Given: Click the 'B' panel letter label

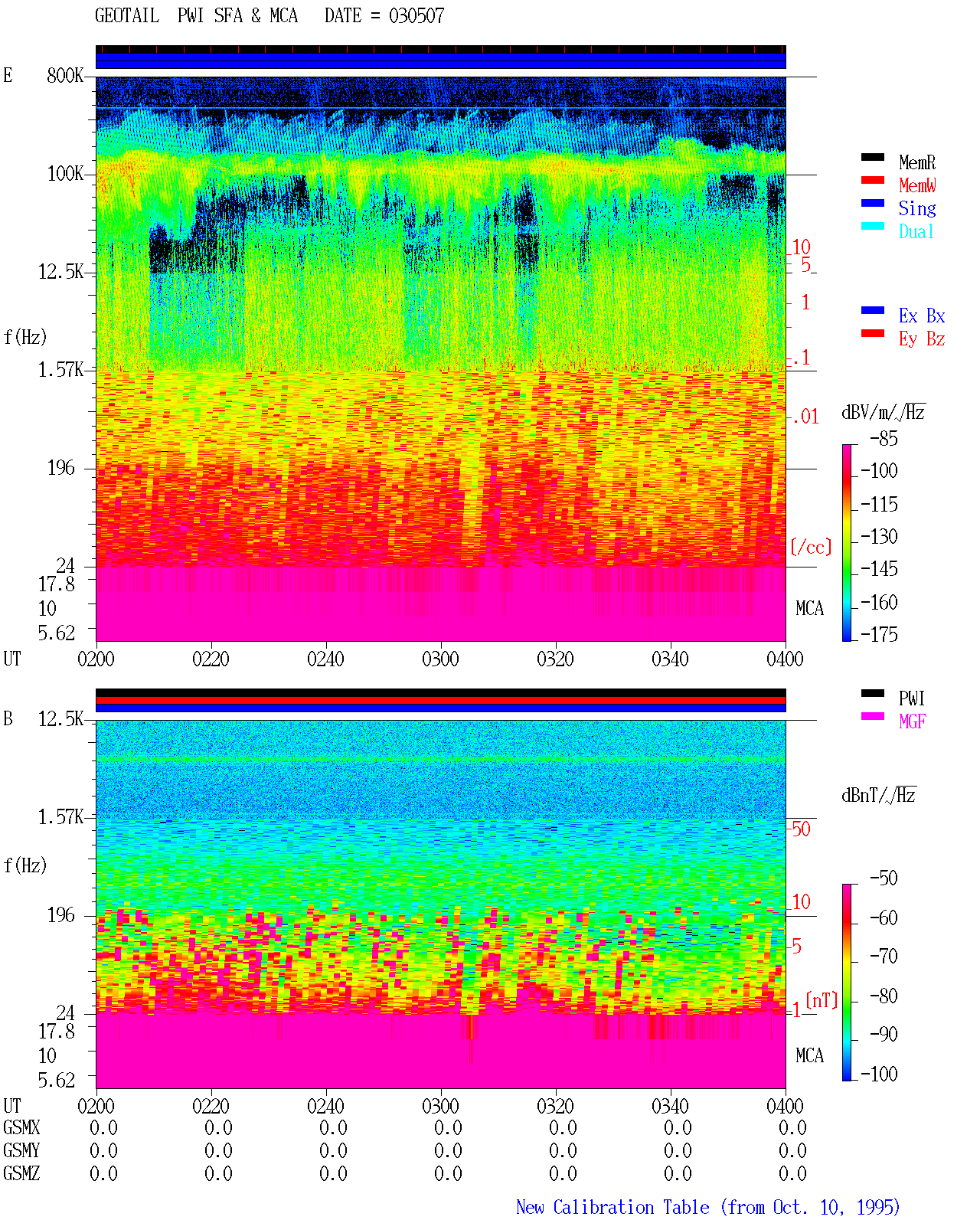Looking at the screenshot, I should tap(8, 718).
